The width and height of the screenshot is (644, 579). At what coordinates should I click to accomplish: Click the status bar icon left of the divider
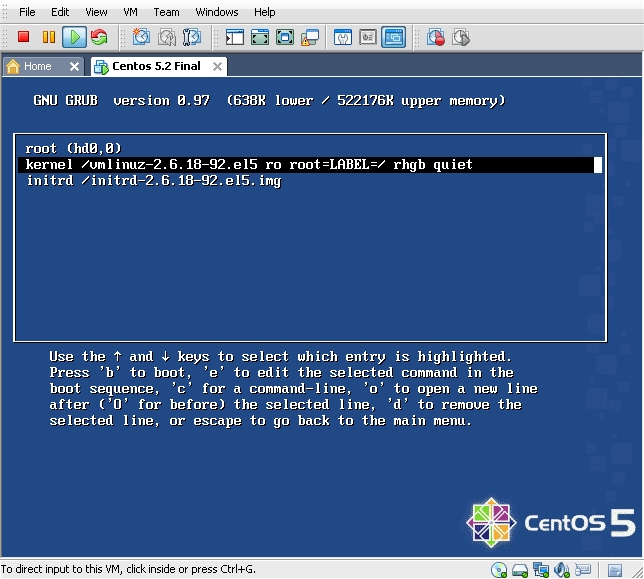click(x=583, y=570)
